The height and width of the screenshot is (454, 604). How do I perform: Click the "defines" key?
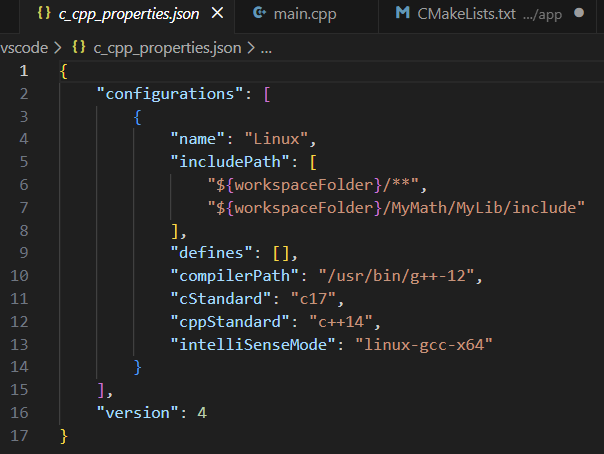click(211, 253)
